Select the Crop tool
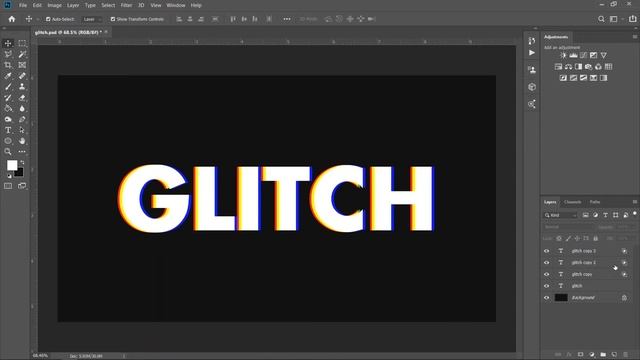This screenshot has height=360, width=640. click(x=8, y=65)
